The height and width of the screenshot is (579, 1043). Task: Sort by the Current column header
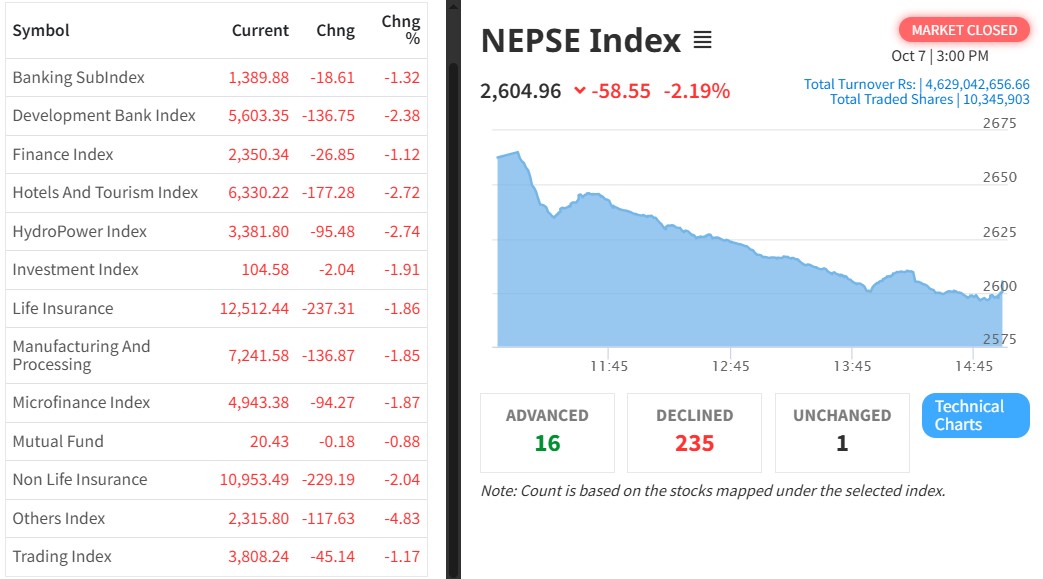coord(260,30)
